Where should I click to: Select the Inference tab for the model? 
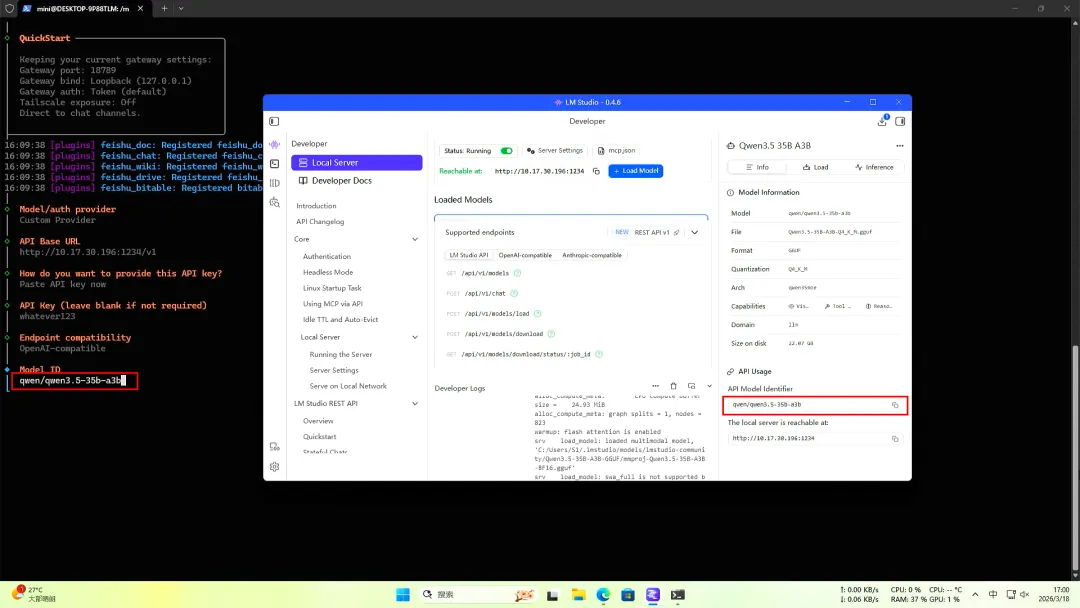coord(874,167)
